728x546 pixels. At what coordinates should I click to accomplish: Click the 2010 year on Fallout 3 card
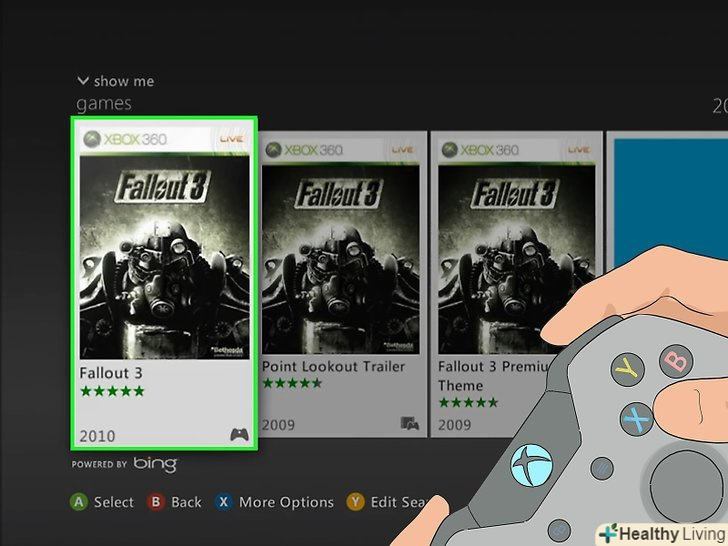click(97, 436)
